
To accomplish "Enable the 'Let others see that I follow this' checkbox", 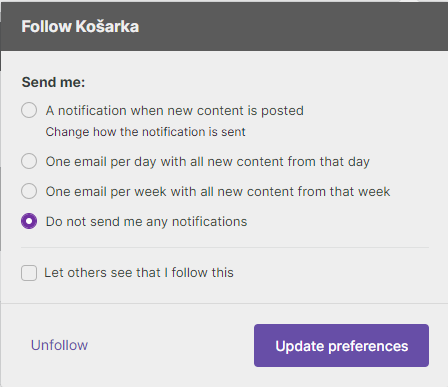I will (x=29, y=273).
